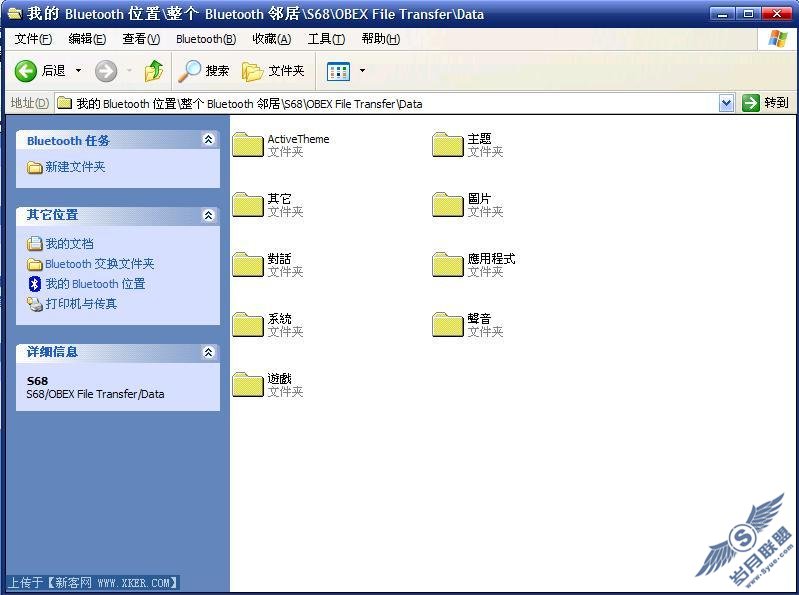799x595 pixels.
Task: Collapse the Bluetooth 任务 panel
Action: (208, 140)
